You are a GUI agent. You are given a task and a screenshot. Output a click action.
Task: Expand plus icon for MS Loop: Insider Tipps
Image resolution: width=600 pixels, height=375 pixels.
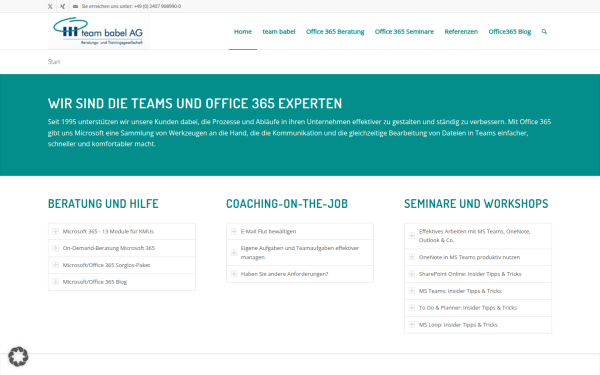point(412,325)
